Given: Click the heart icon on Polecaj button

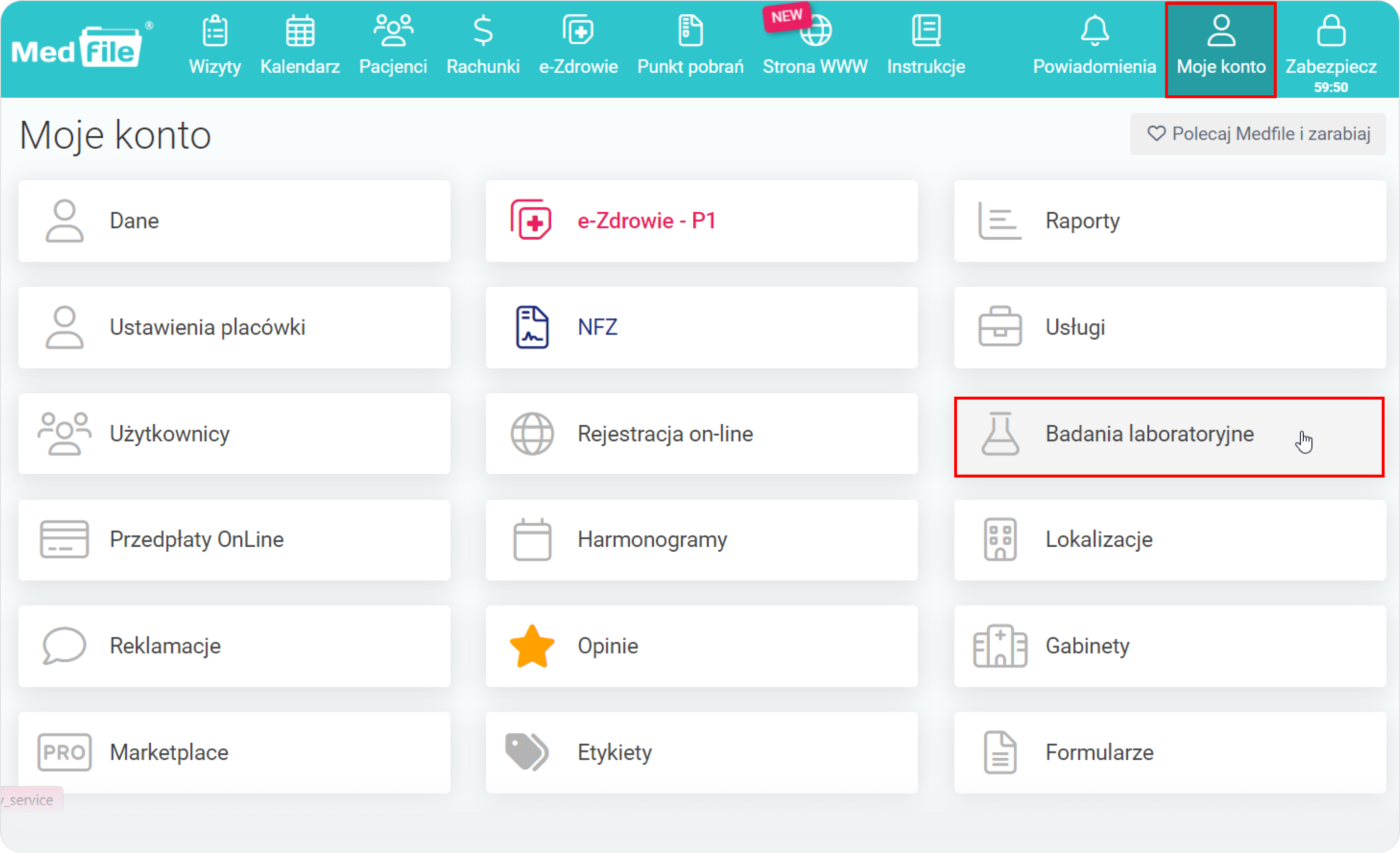Looking at the screenshot, I should [1156, 133].
